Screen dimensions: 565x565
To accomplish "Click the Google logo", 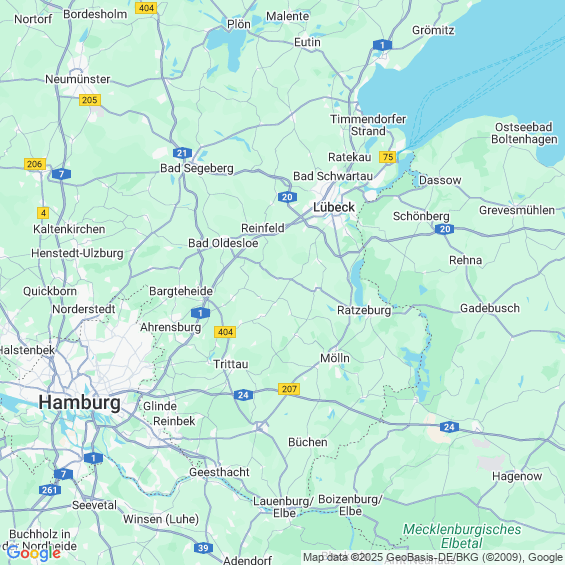I will [34, 553].
